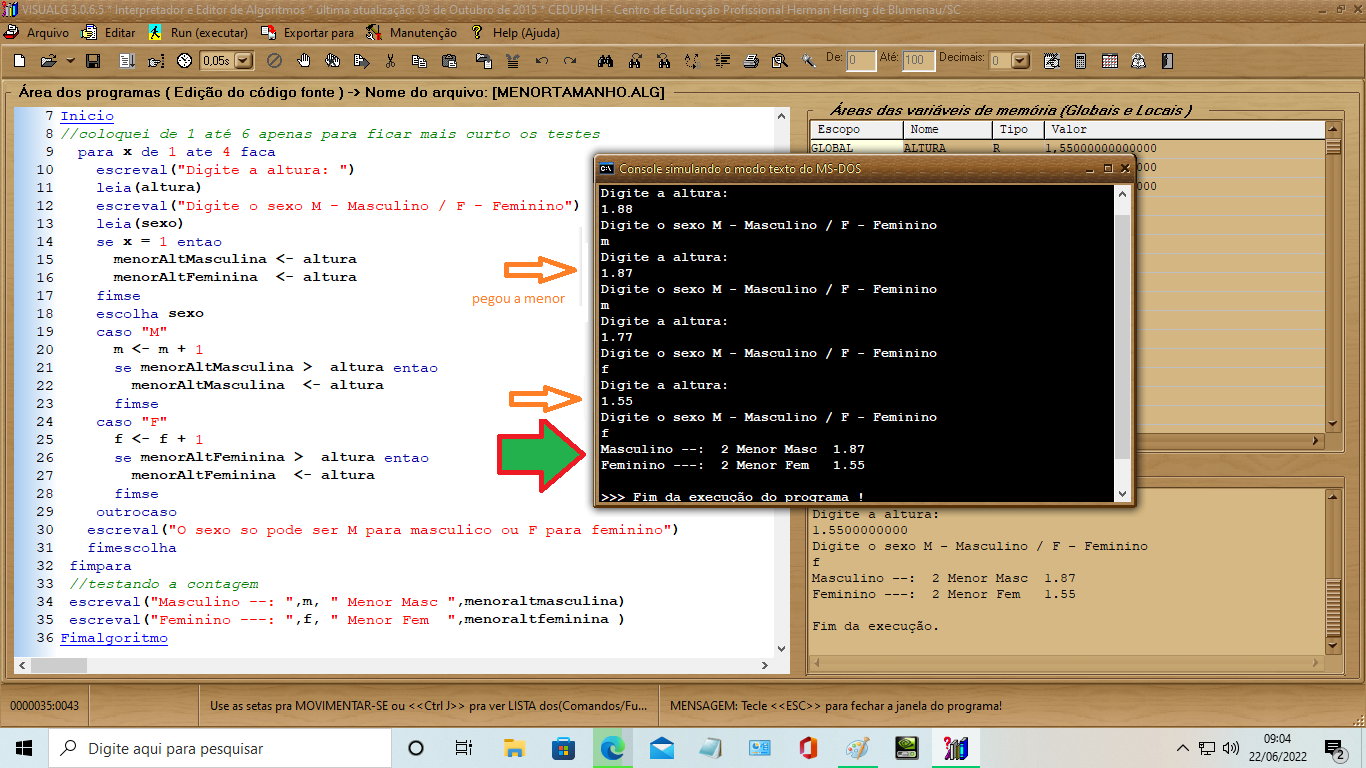Open an existing file with folder icon
This screenshot has width=1366, height=768.
pos(48,61)
